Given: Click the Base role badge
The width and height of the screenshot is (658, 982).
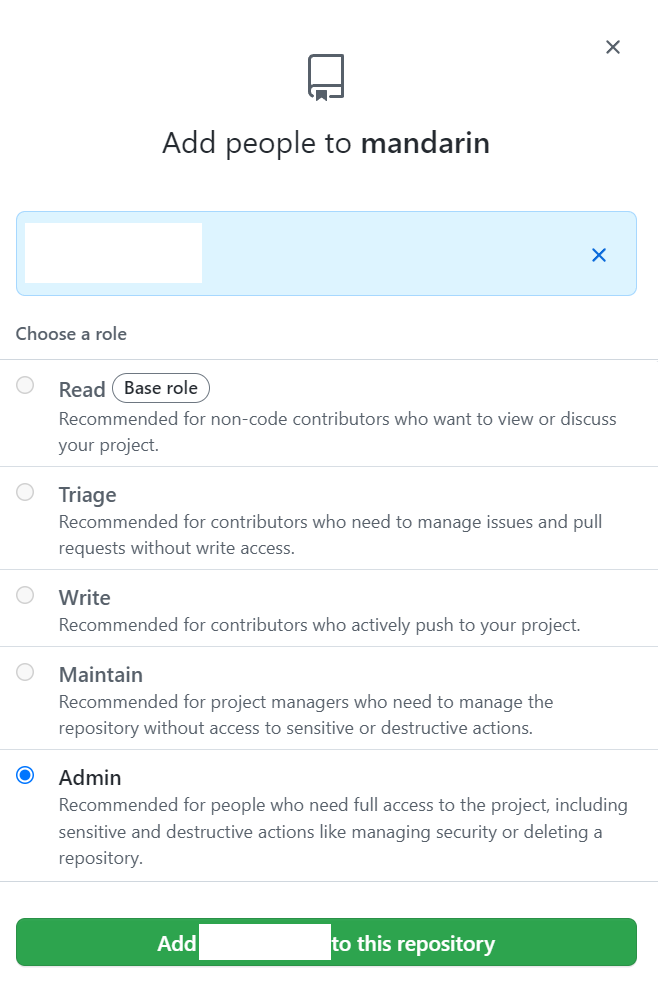Looking at the screenshot, I should [x=161, y=388].
